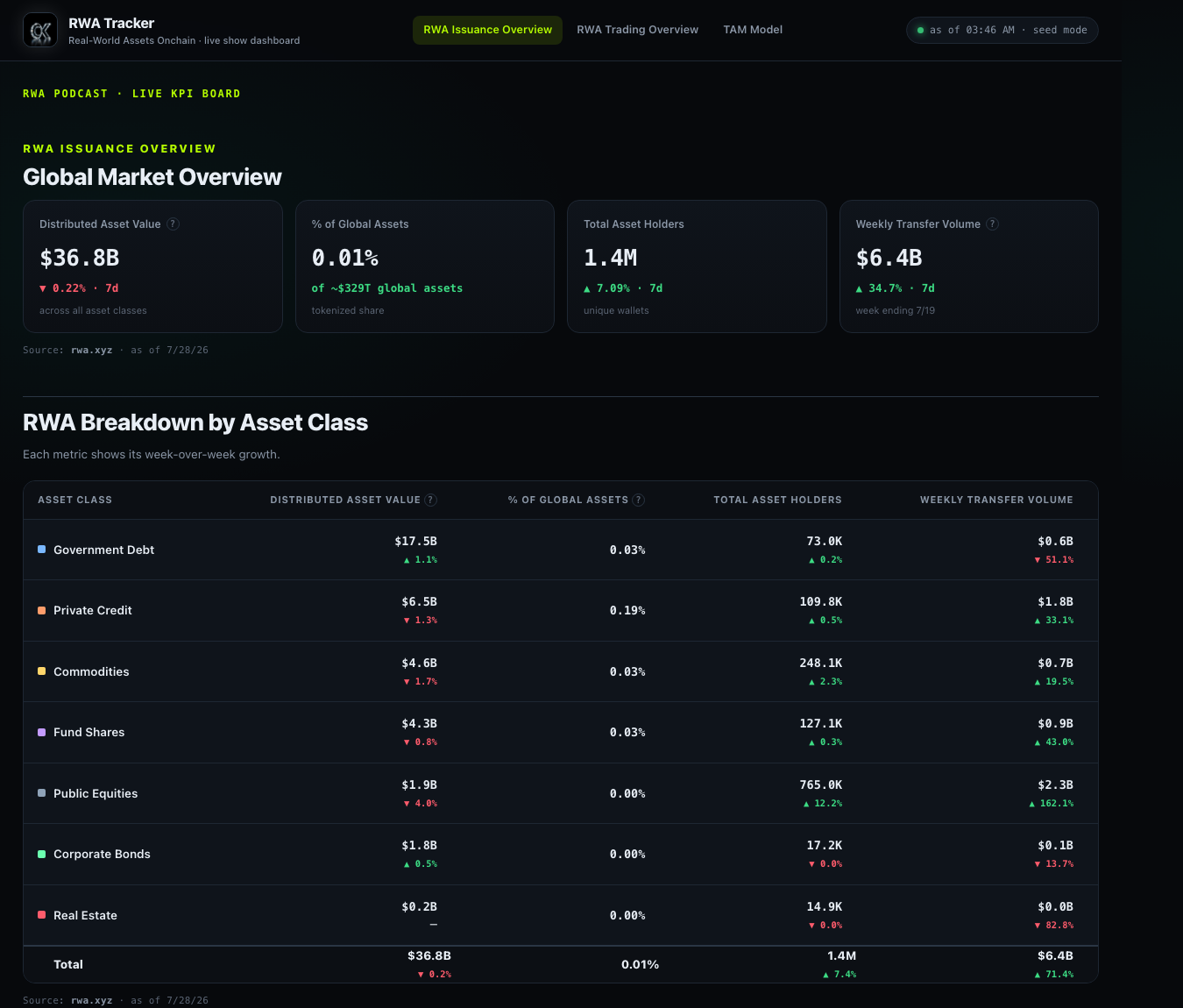Click $4.6B value for Commodities
1183x1008 pixels.
click(x=420, y=664)
